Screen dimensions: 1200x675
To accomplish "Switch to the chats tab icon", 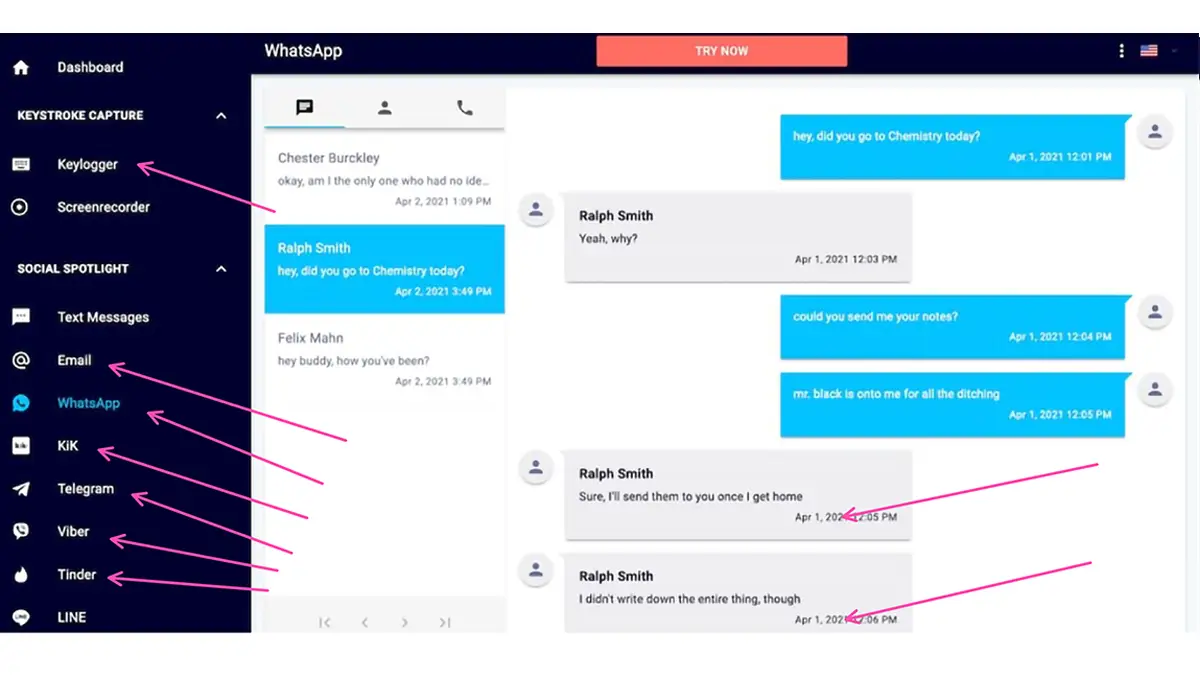I will pos(305,108).
